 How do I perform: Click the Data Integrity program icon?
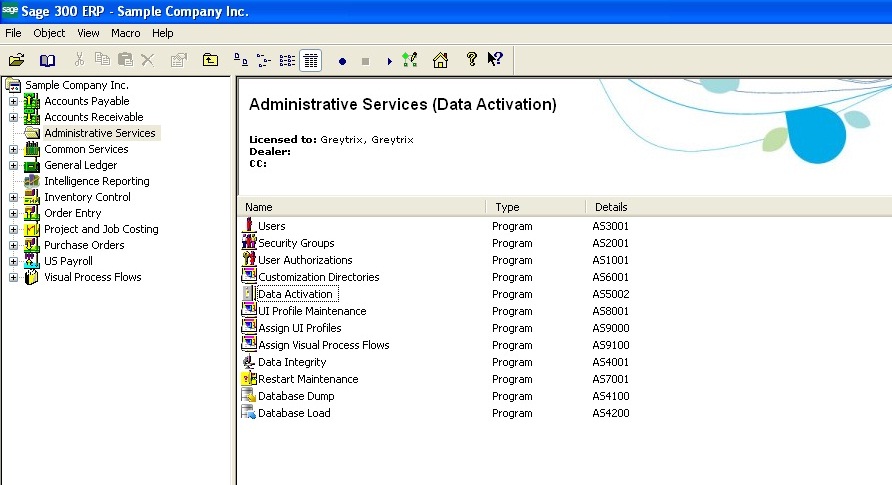249,362
